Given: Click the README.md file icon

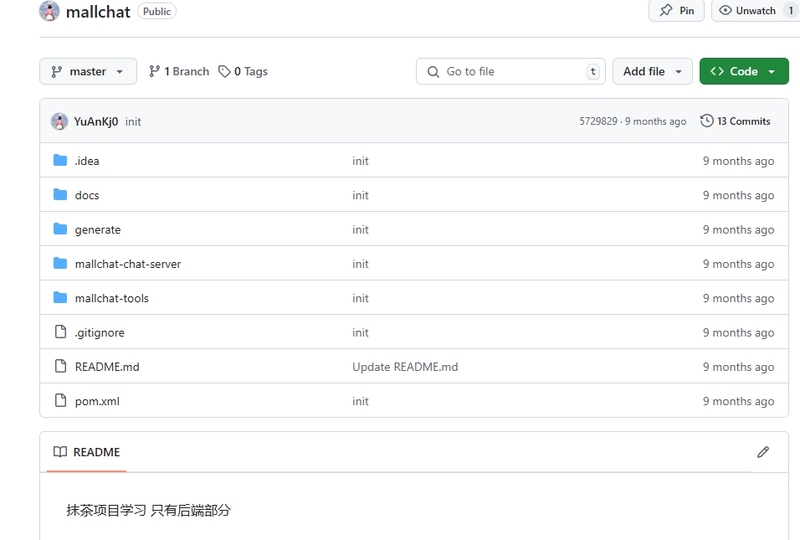Looking at the screenshot, I should [x=60, y=366].
